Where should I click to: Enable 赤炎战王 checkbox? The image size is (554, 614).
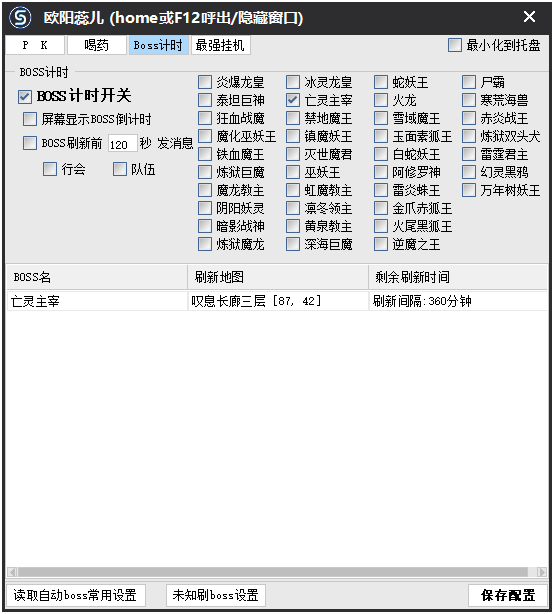(x=469, y=118)
